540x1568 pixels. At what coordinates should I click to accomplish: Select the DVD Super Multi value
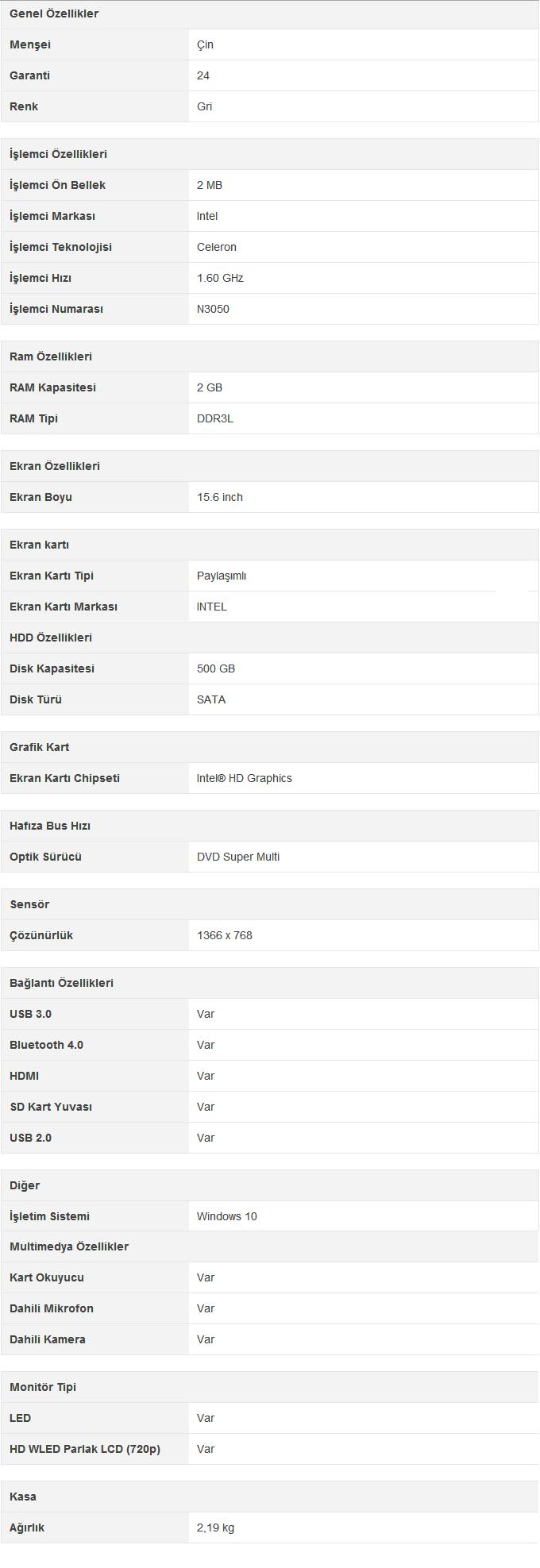tap(238, 857)
